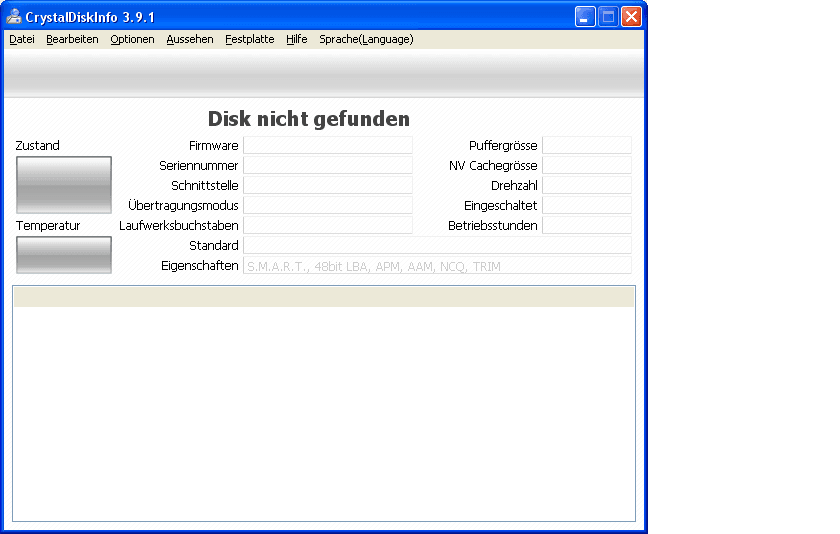Click the Eigenschaften features field
Viewport: 840px width, 534px height.
[437, 265]
